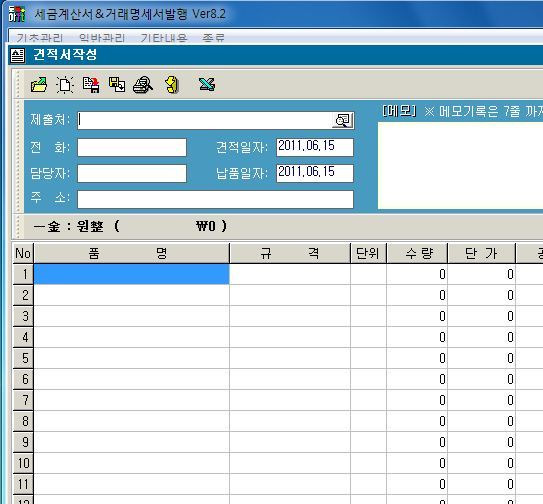This screenshot has height=504, width=543.
Task: Select row header 8
Action: (23, 421)
